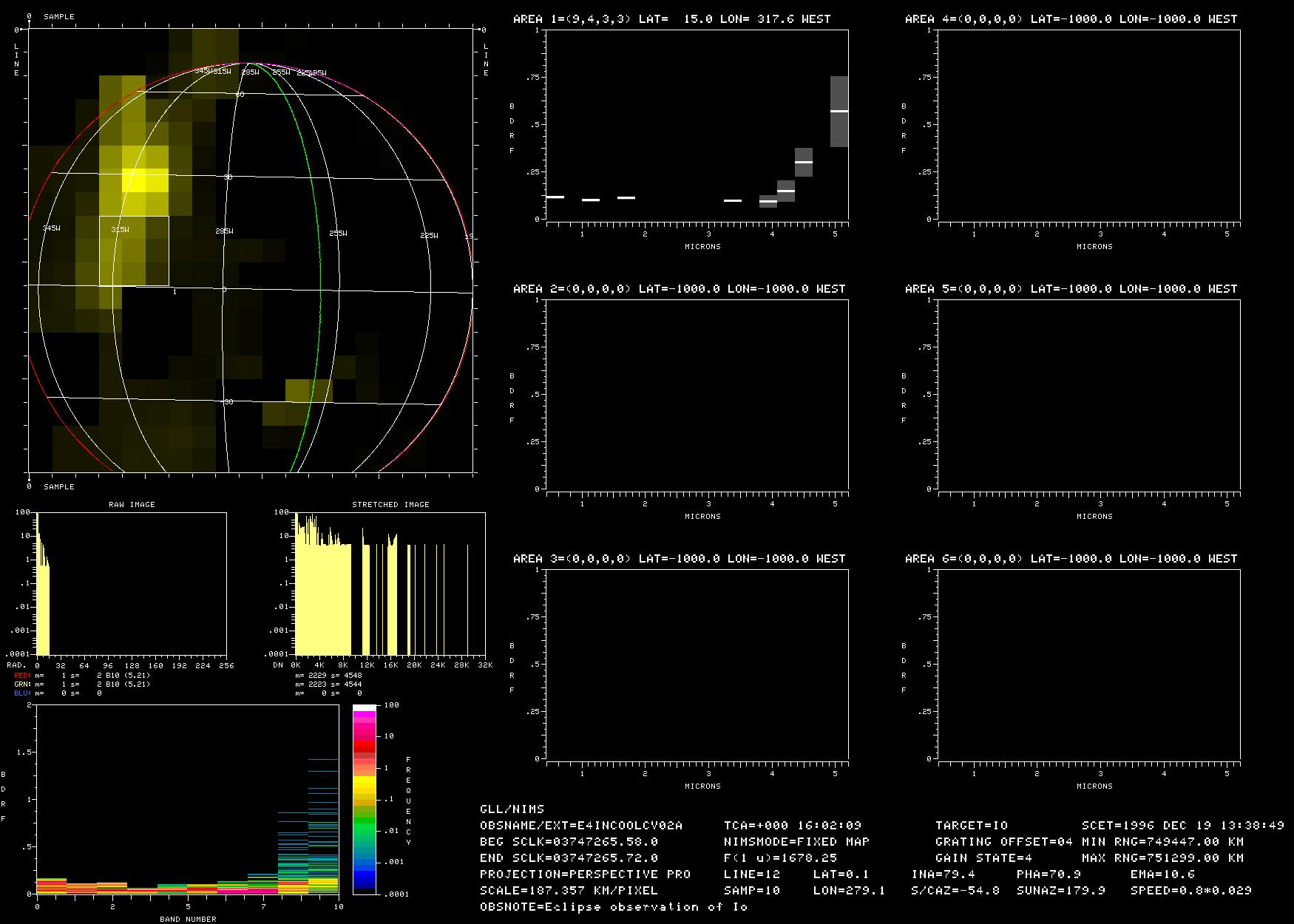Click the OBSNOTE eclipse observation text
This screenshot has height=924, width=1294.
coord(613,906)
